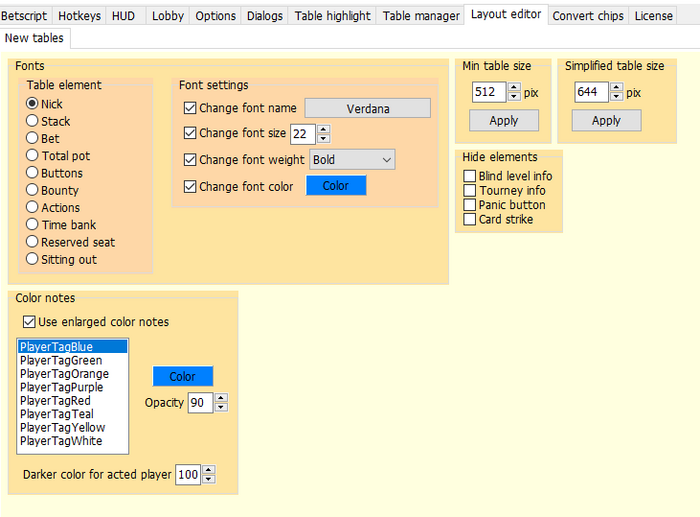
Task: Click the min table size input field
Action: coord(489,92)
